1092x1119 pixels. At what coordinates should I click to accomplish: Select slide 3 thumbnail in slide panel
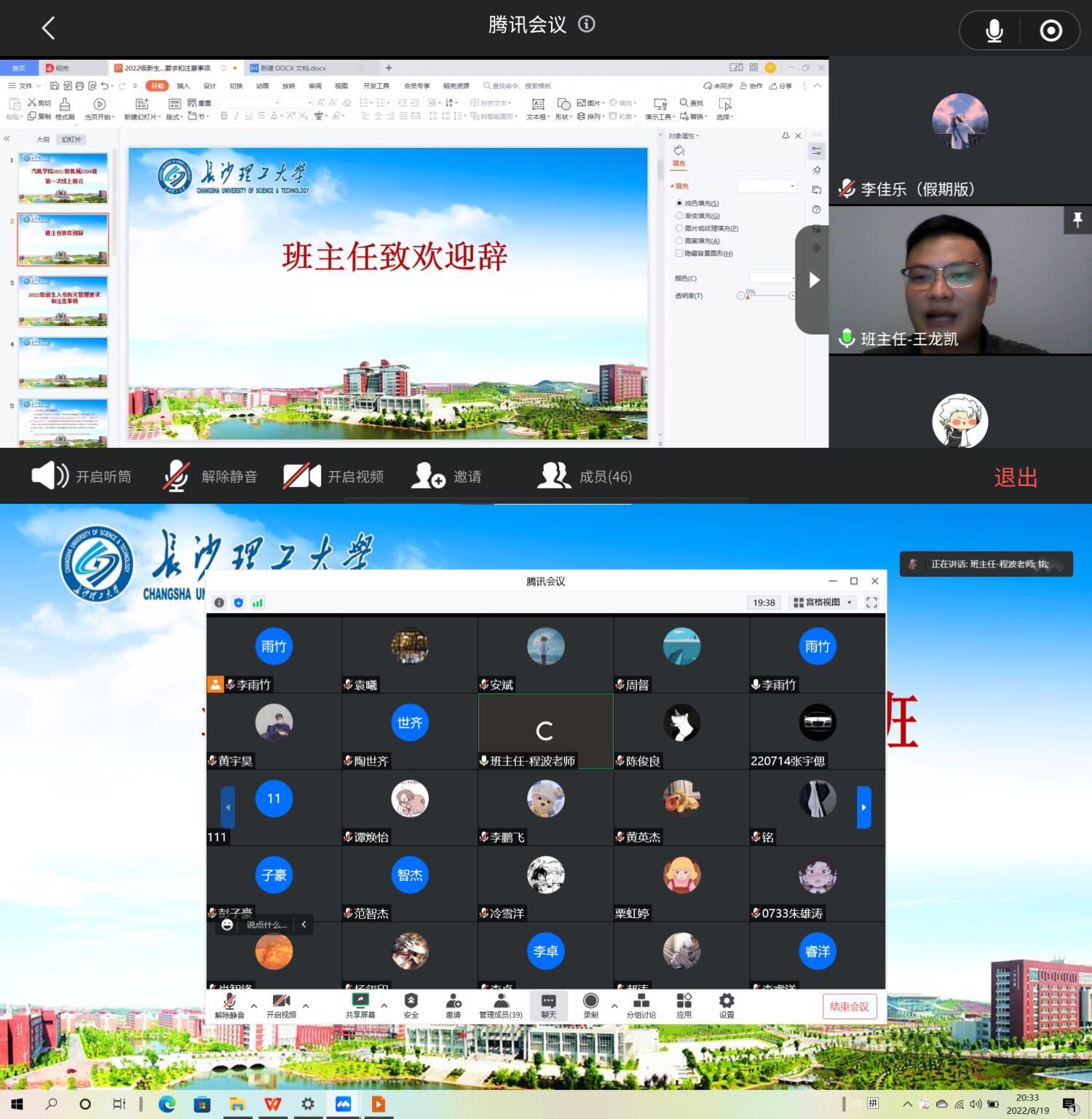click(x=63, y=301)
